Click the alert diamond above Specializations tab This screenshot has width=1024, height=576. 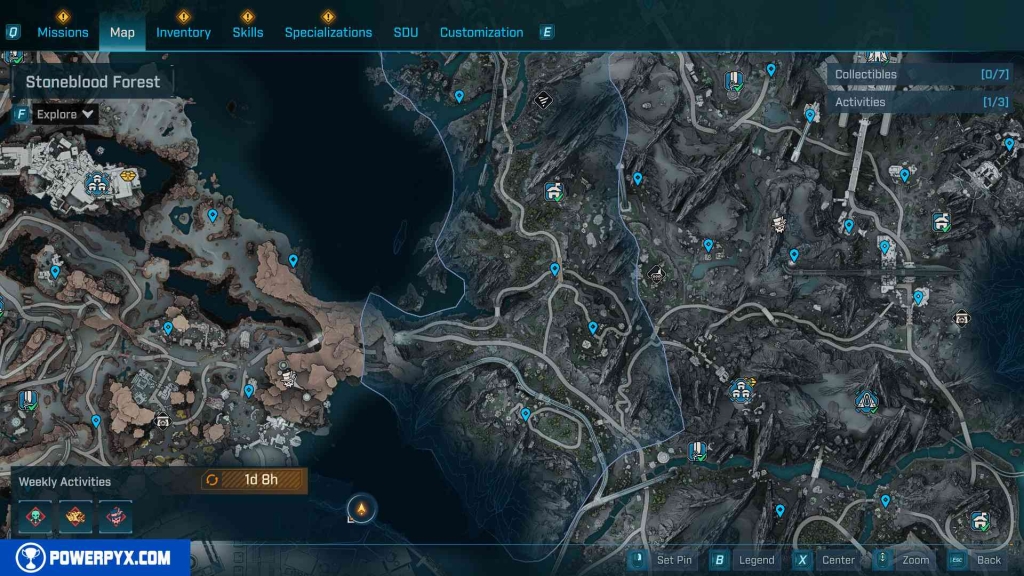tap(328, 16)
